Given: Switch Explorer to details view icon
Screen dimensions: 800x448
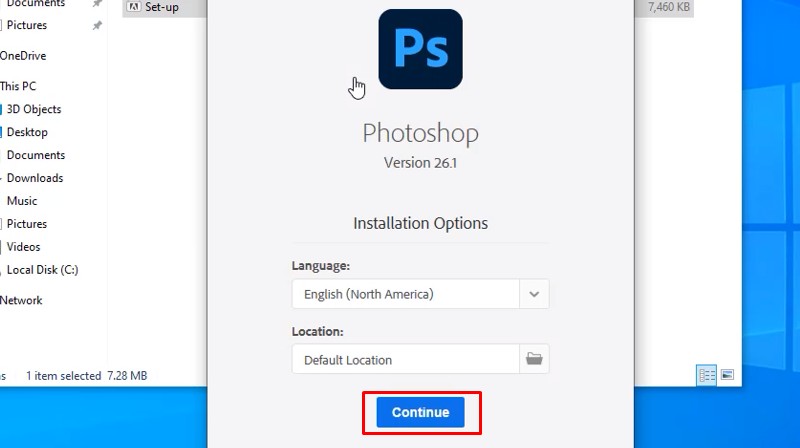Looking at the screenshot, I should click(707, 375).
